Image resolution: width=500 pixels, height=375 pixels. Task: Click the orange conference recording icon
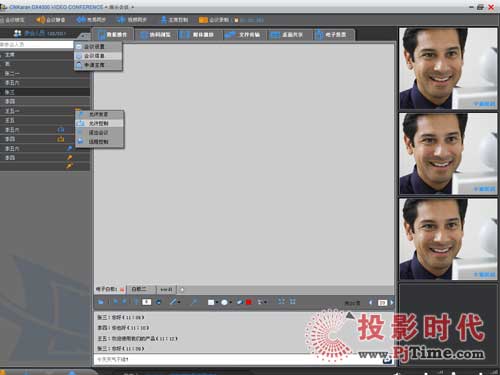(x=203, y=20)
